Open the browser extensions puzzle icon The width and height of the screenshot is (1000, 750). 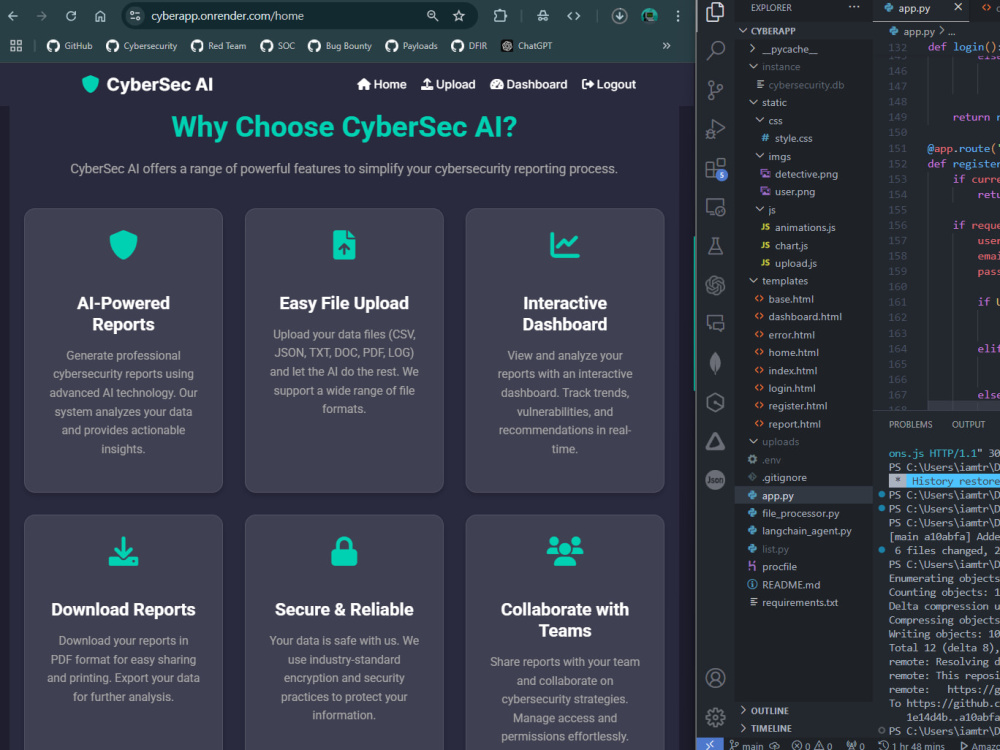point(500,16)
